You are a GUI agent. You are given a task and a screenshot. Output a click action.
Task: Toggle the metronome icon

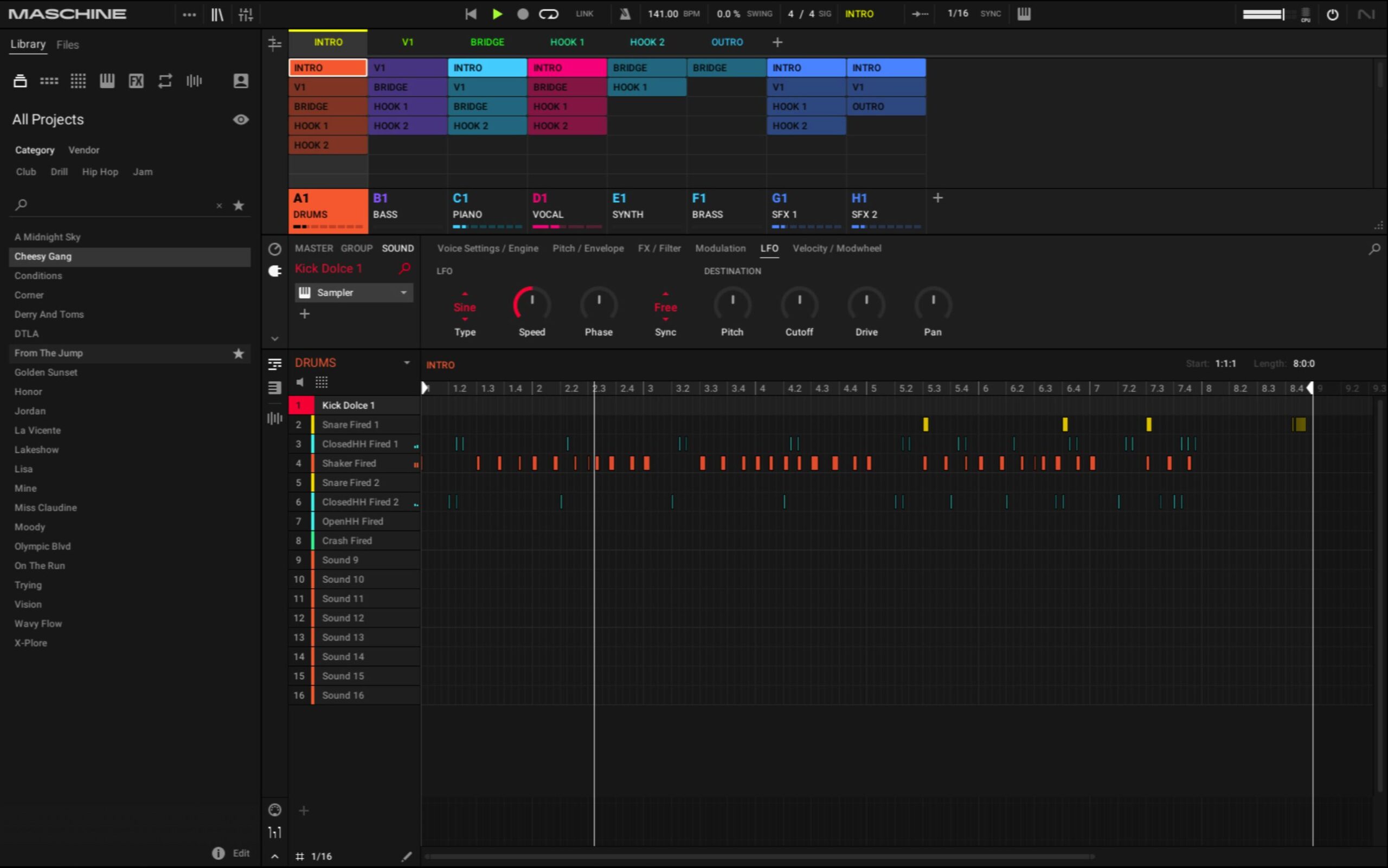coord(625,14)
